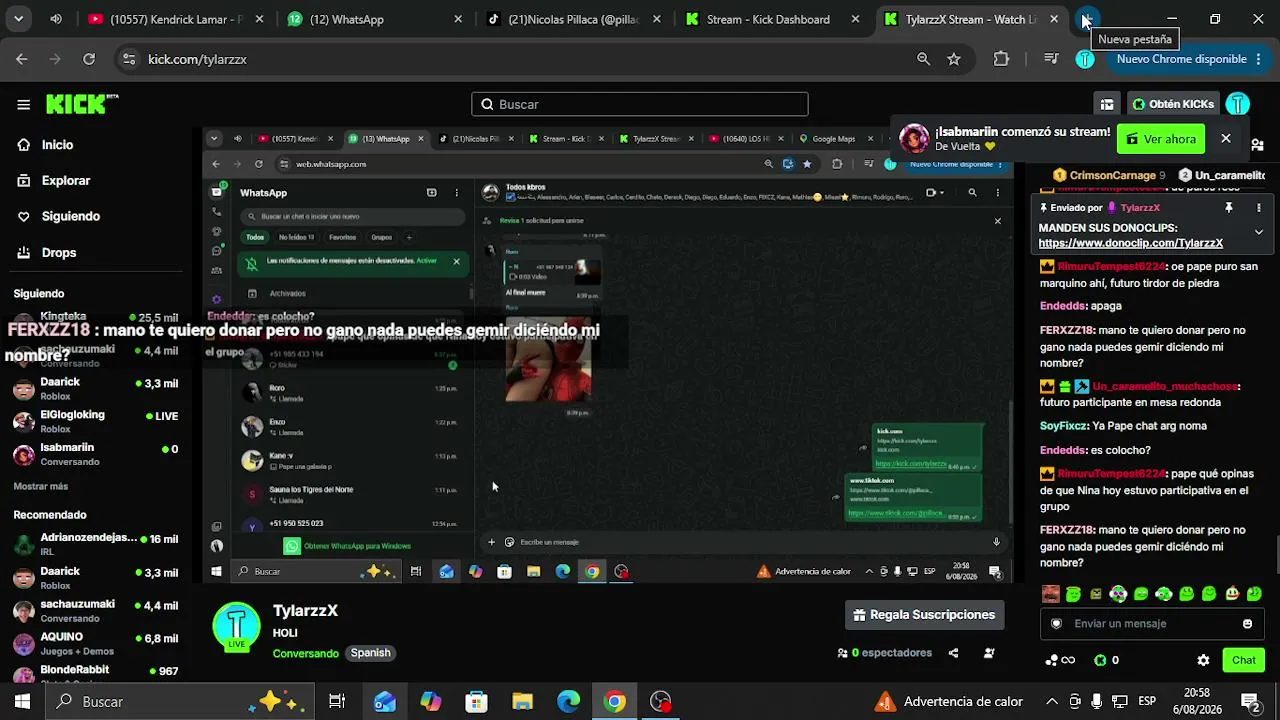Screen dimensions: 1280x720
Task: Click the Obtén KICKs button
Action: [1172, 104]
